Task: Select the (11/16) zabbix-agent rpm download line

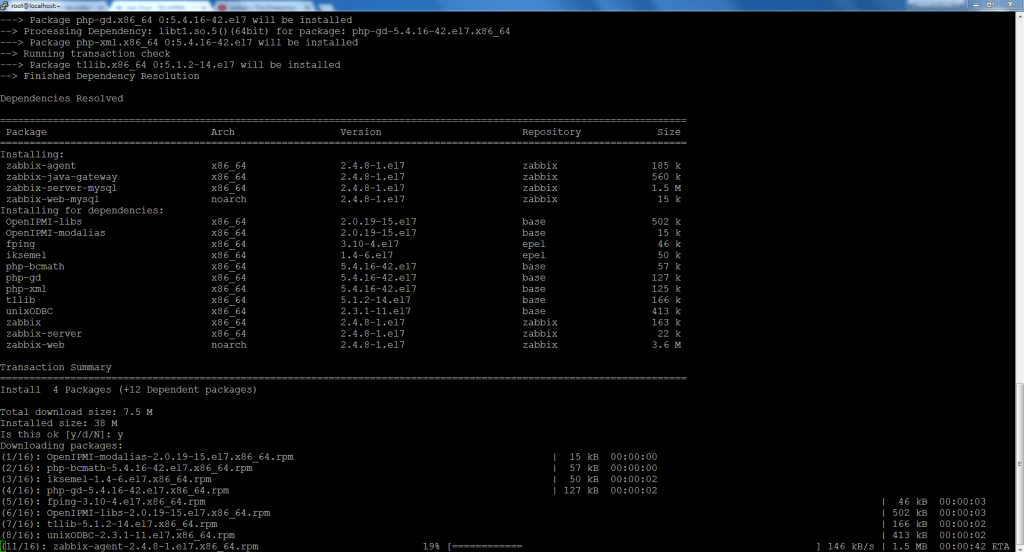Action: pyautogui.click(x=505, y=546)
